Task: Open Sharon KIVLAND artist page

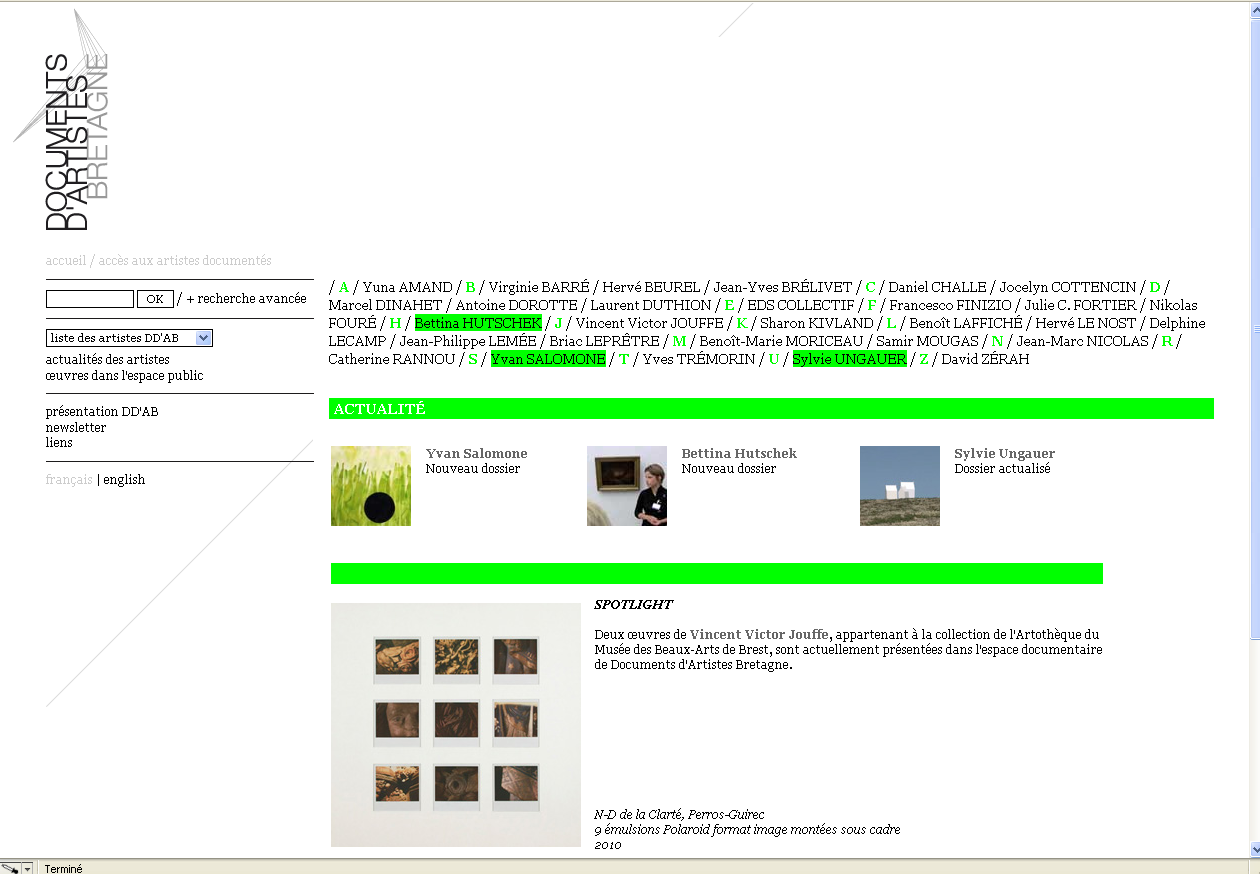Action: (x=817, y=323)
